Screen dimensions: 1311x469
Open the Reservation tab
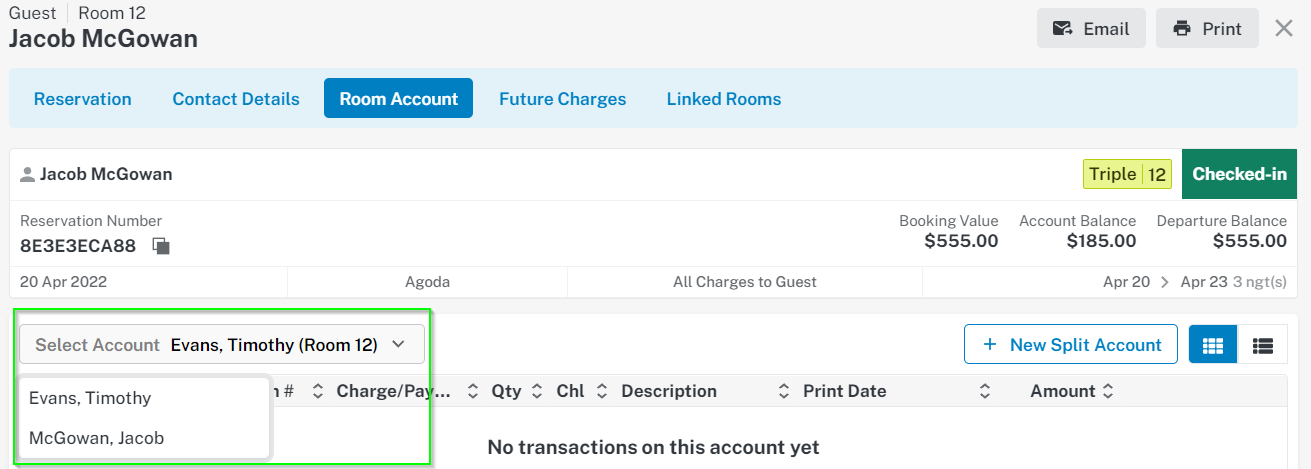click(83, 99)
